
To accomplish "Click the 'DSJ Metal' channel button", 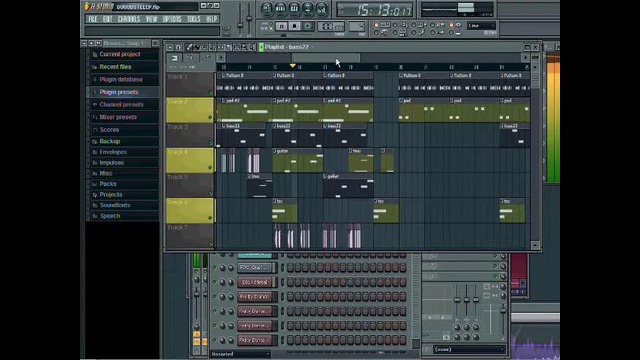I will click(256, 282).
